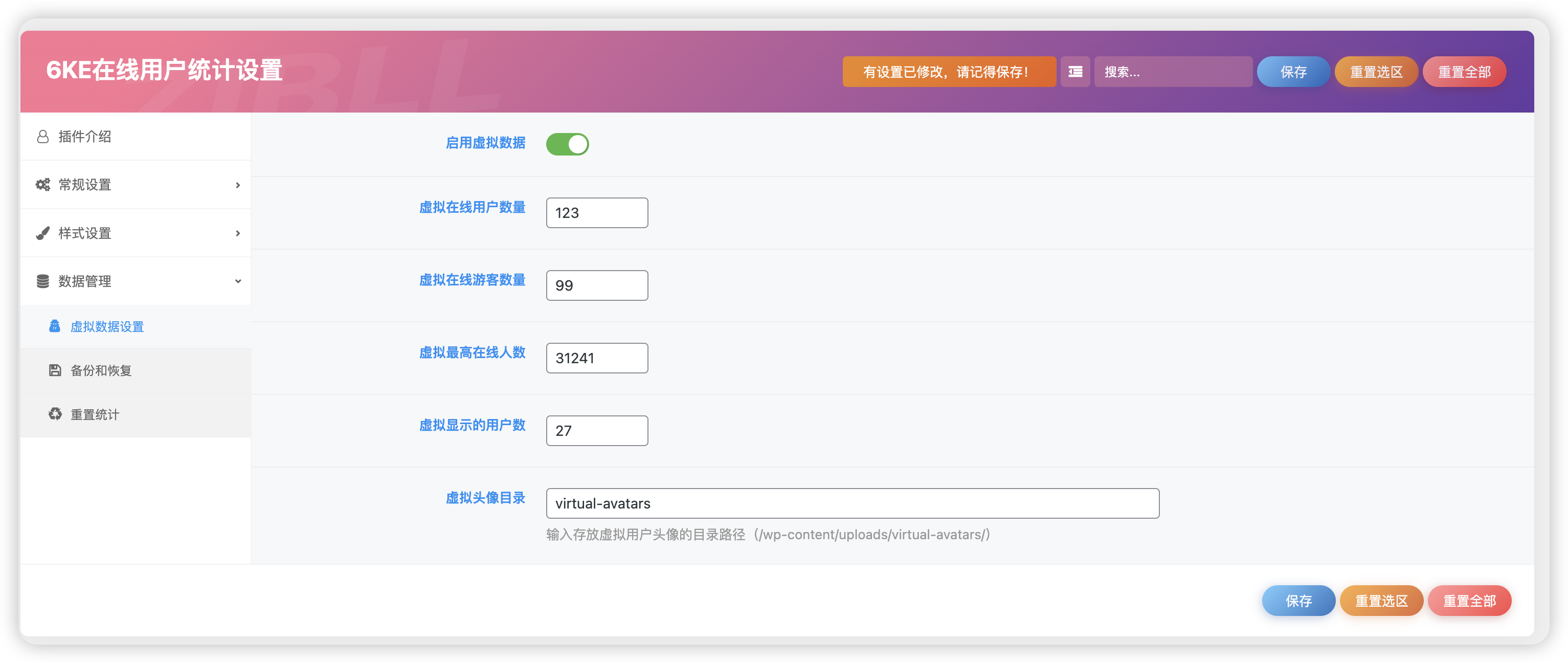
Task: Edit the 虚拟最高在线人数 value field
Action: [x=596, y=358]
